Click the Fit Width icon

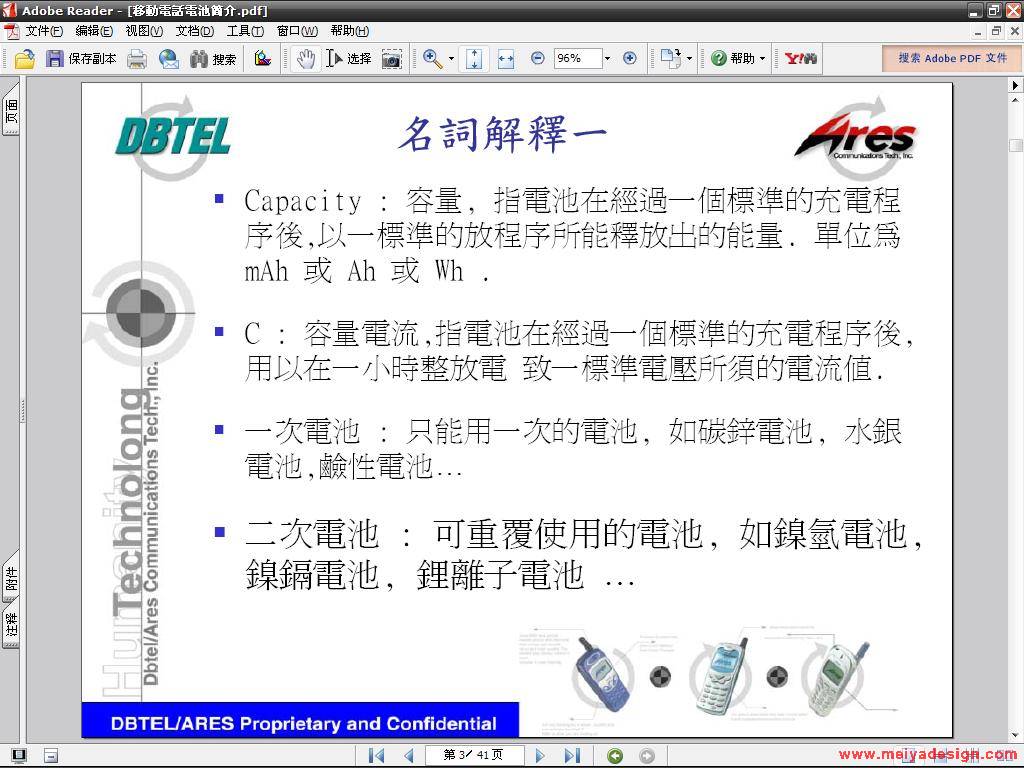(506, 59)
